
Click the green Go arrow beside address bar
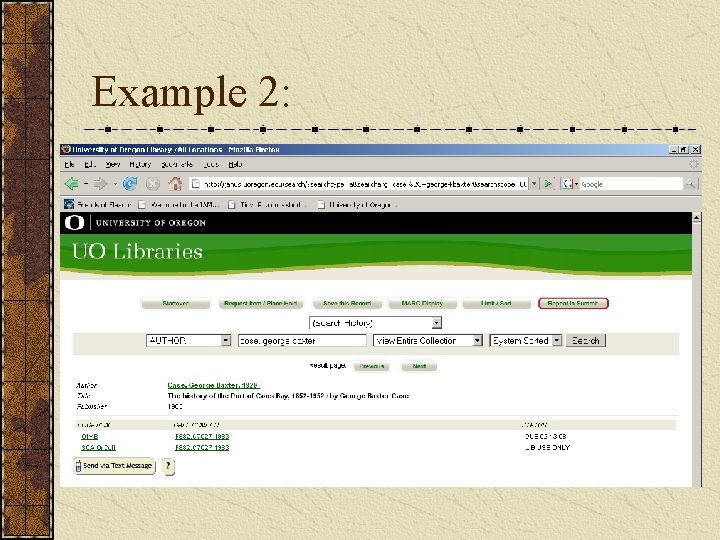pos(548,184)
